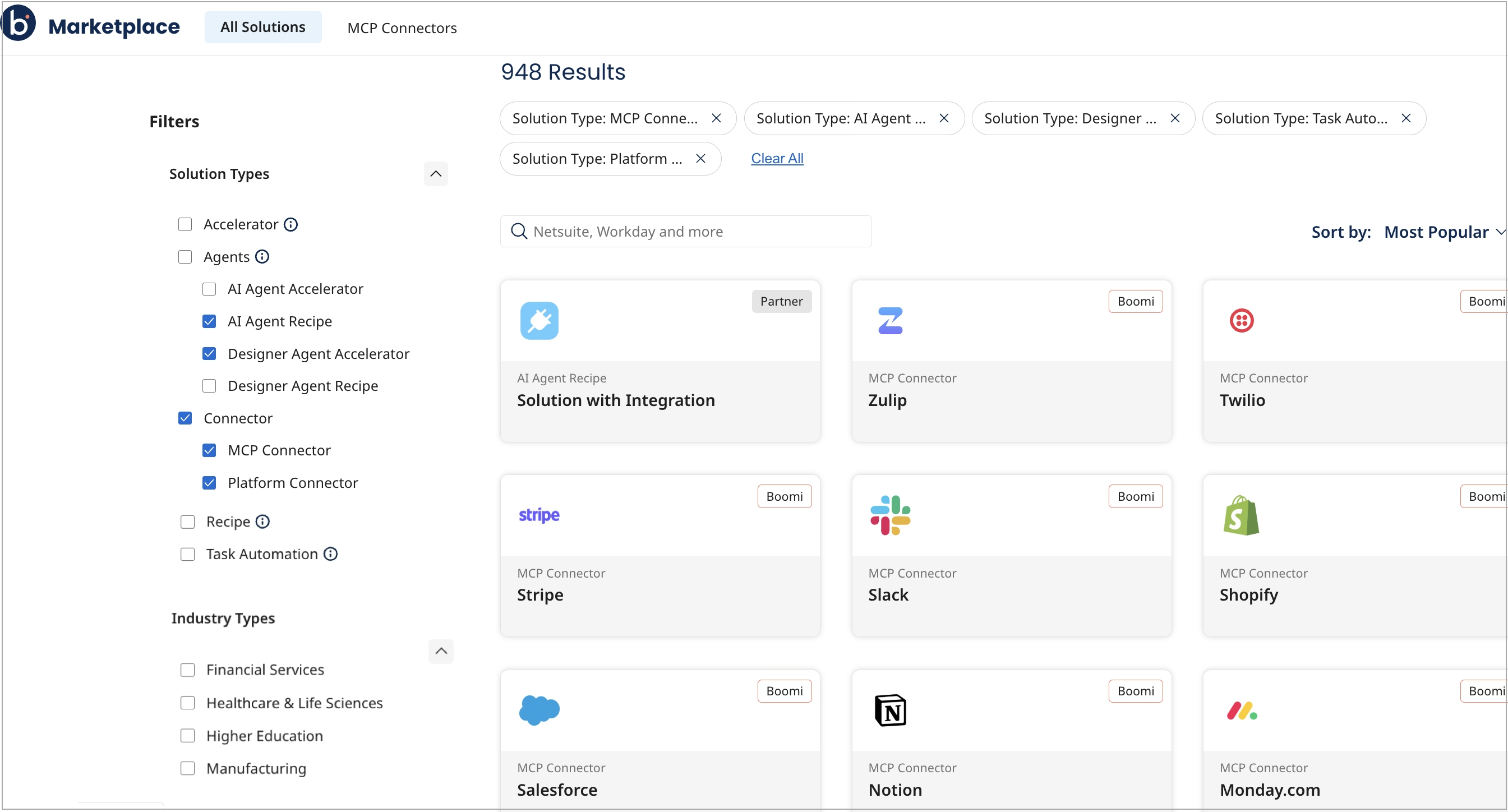Viewport: 1508px width, 812px height.
Task: Check Financial Services industry
Action: pyautogui.click(x=187, y=669)
